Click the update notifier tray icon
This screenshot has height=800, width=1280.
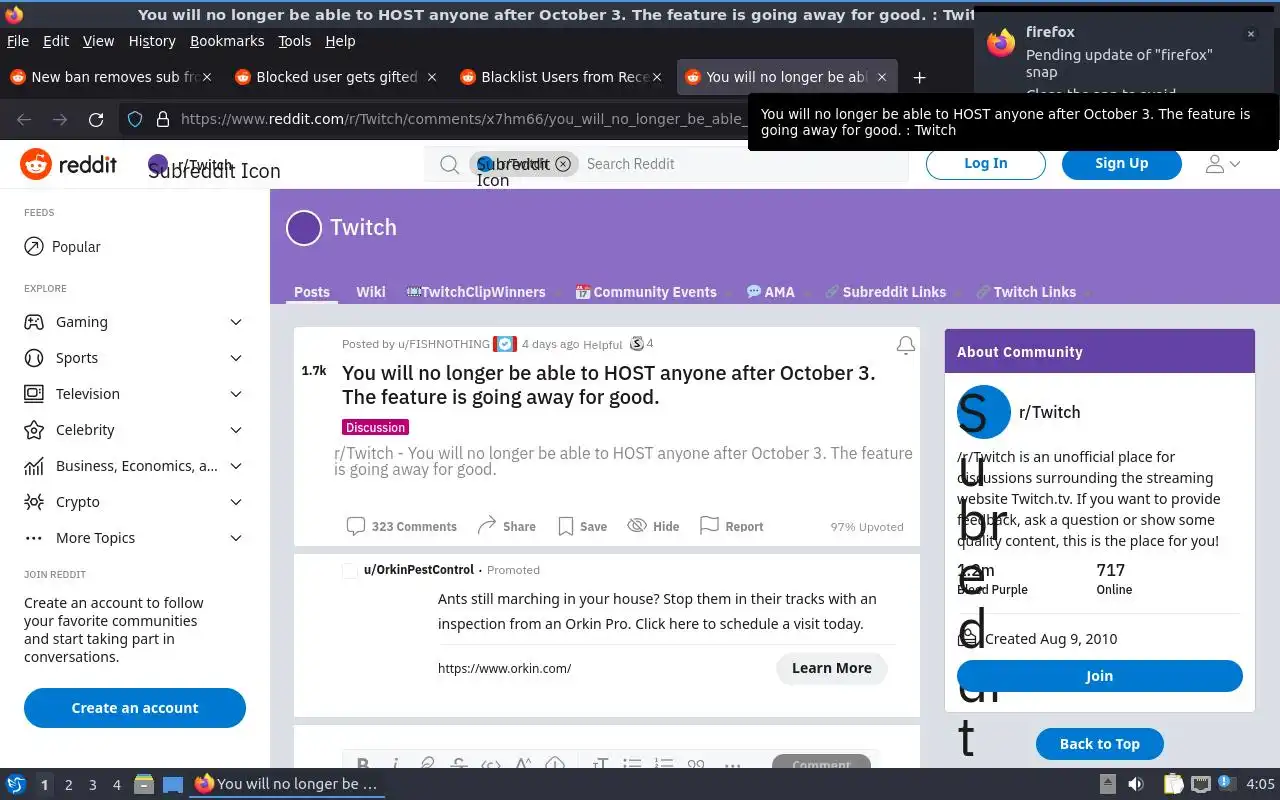point(1228,784)
